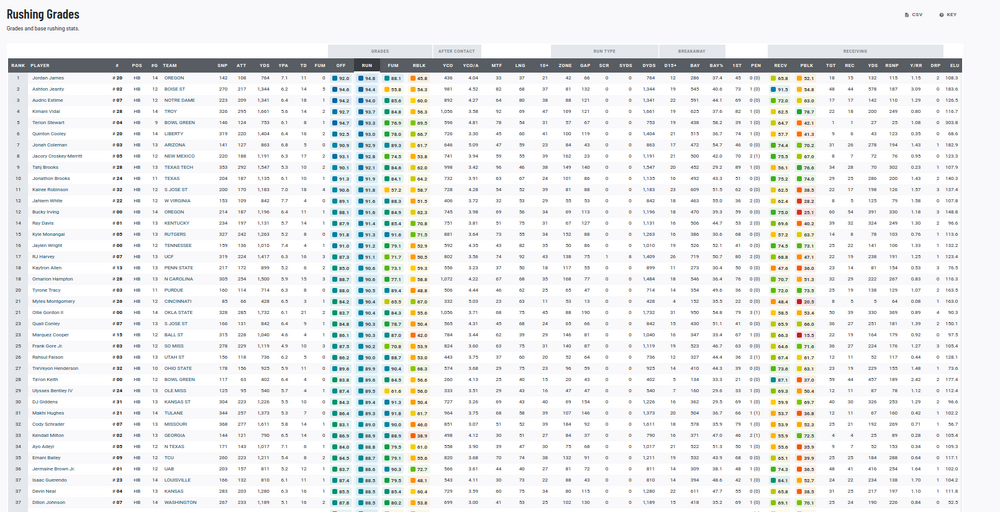This screenshot has height=512, width=1000.
Task: Open Ashton Jeanty's player page
Action: pos(49,88)
